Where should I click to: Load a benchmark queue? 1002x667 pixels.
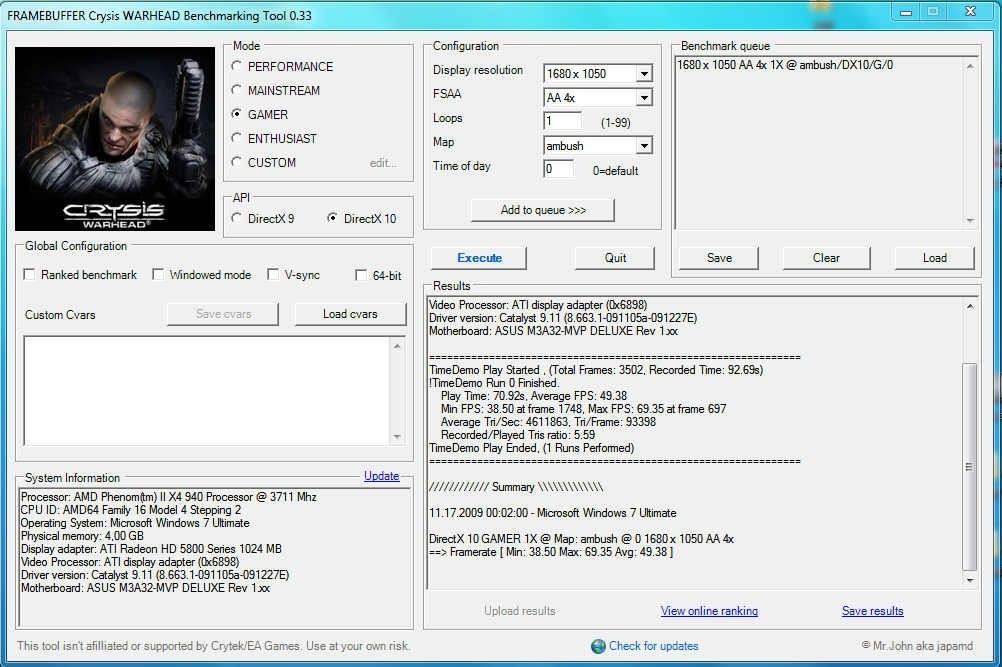(x=934, y=258)
